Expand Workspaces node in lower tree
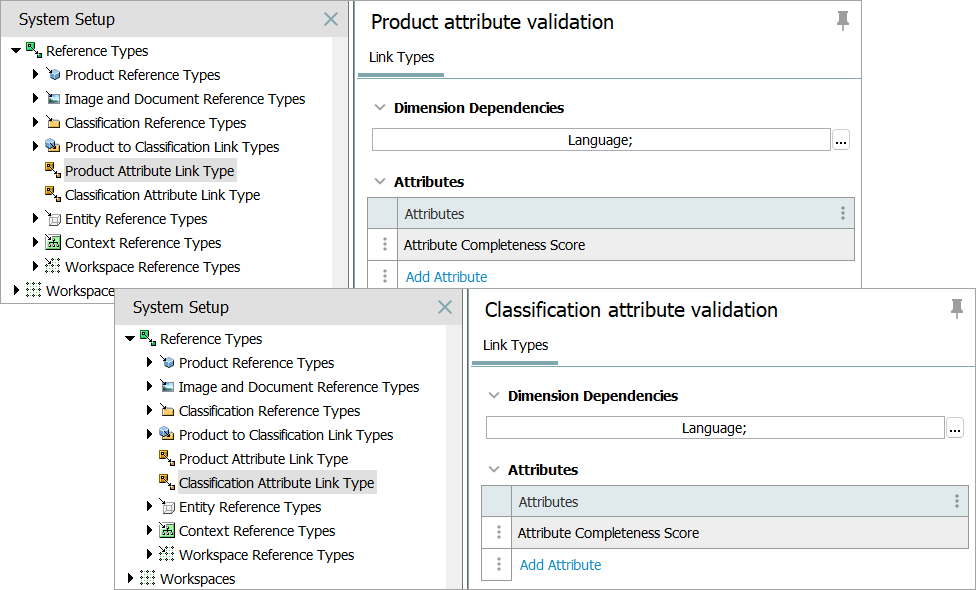976x590 pixels. pyautogui.click(x=130, y=578)
